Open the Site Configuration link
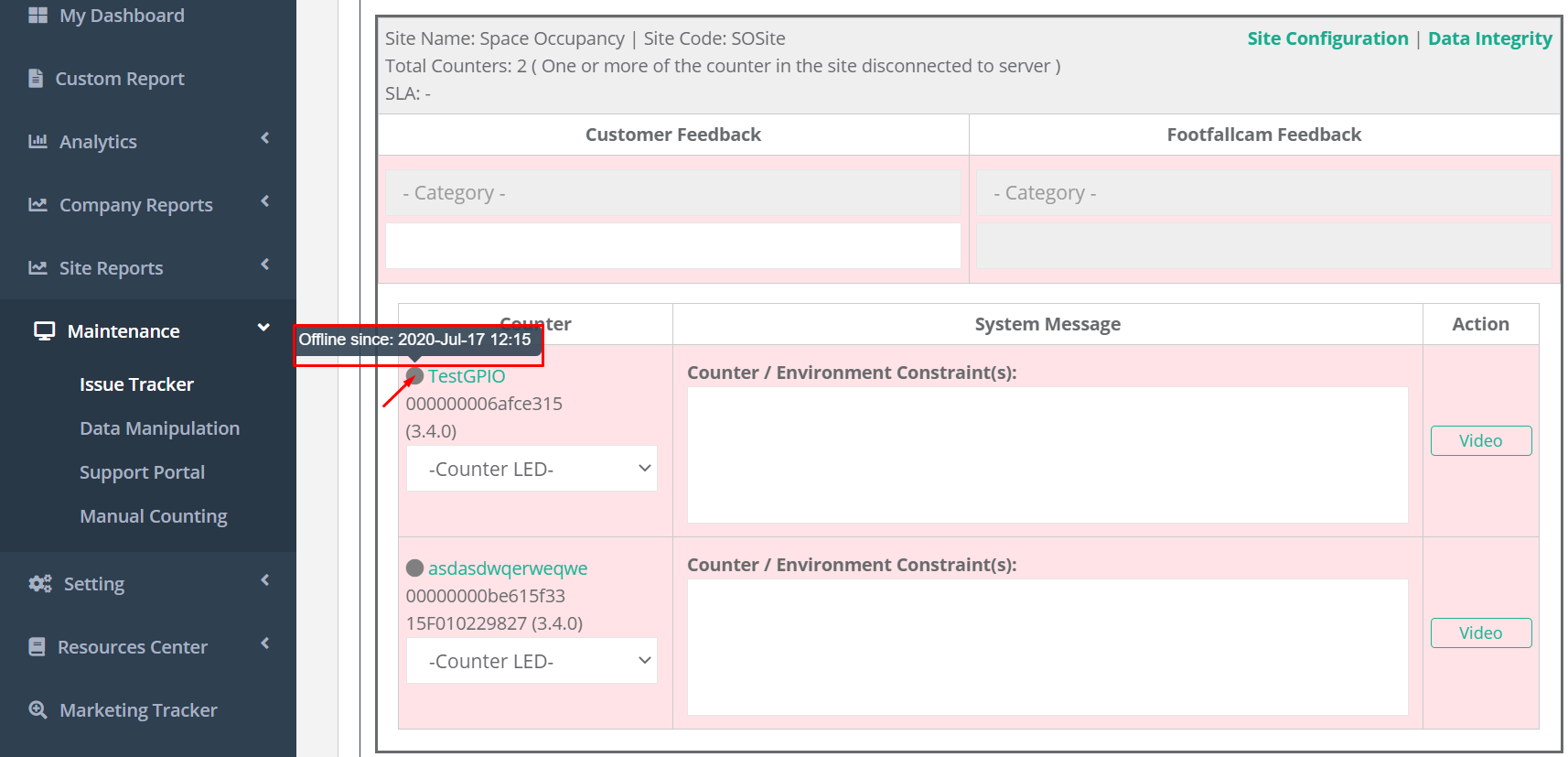Screen dimensions: 1568x757 point(1327,38)
